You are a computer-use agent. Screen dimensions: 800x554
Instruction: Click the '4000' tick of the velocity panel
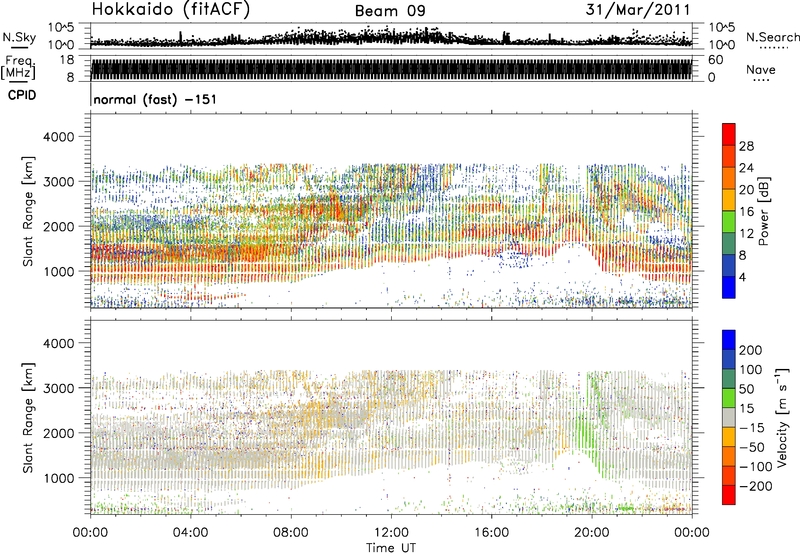coord(58,344)
